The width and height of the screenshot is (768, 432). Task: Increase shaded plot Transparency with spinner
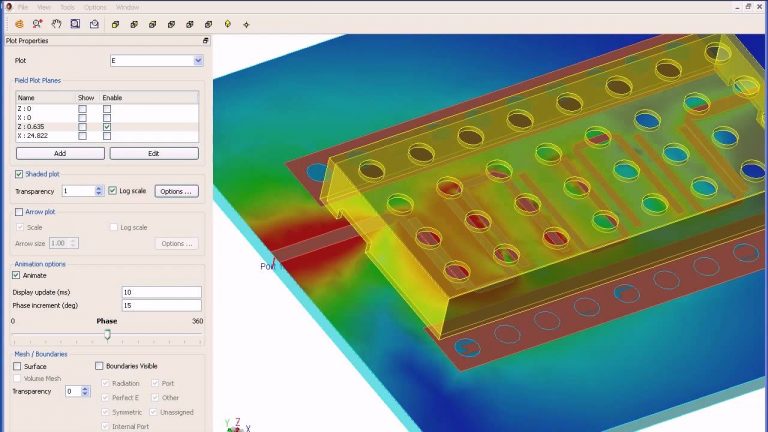pyautogui.click(x=99, y=188)
